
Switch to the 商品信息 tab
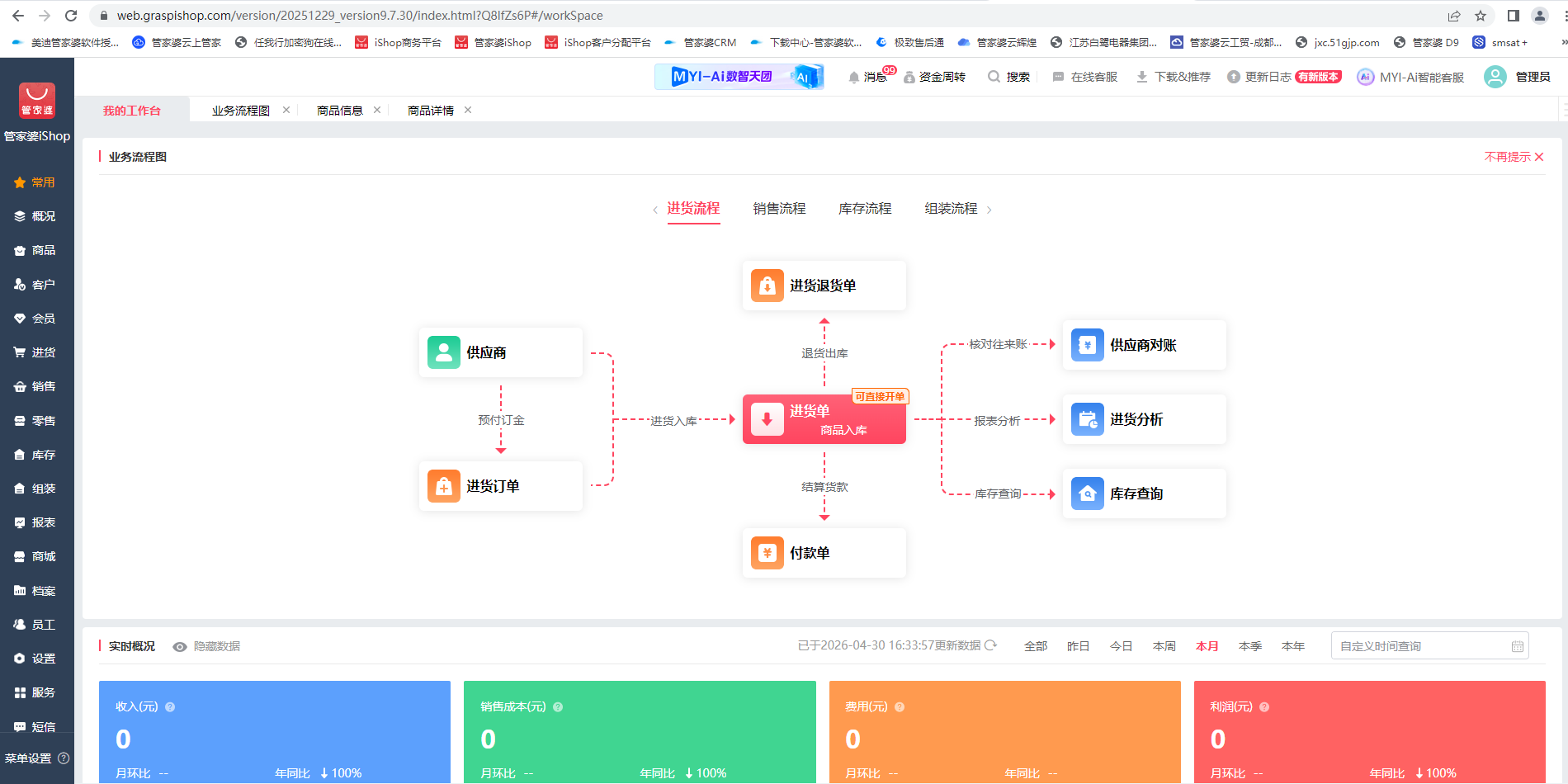(x=339, y=111)
